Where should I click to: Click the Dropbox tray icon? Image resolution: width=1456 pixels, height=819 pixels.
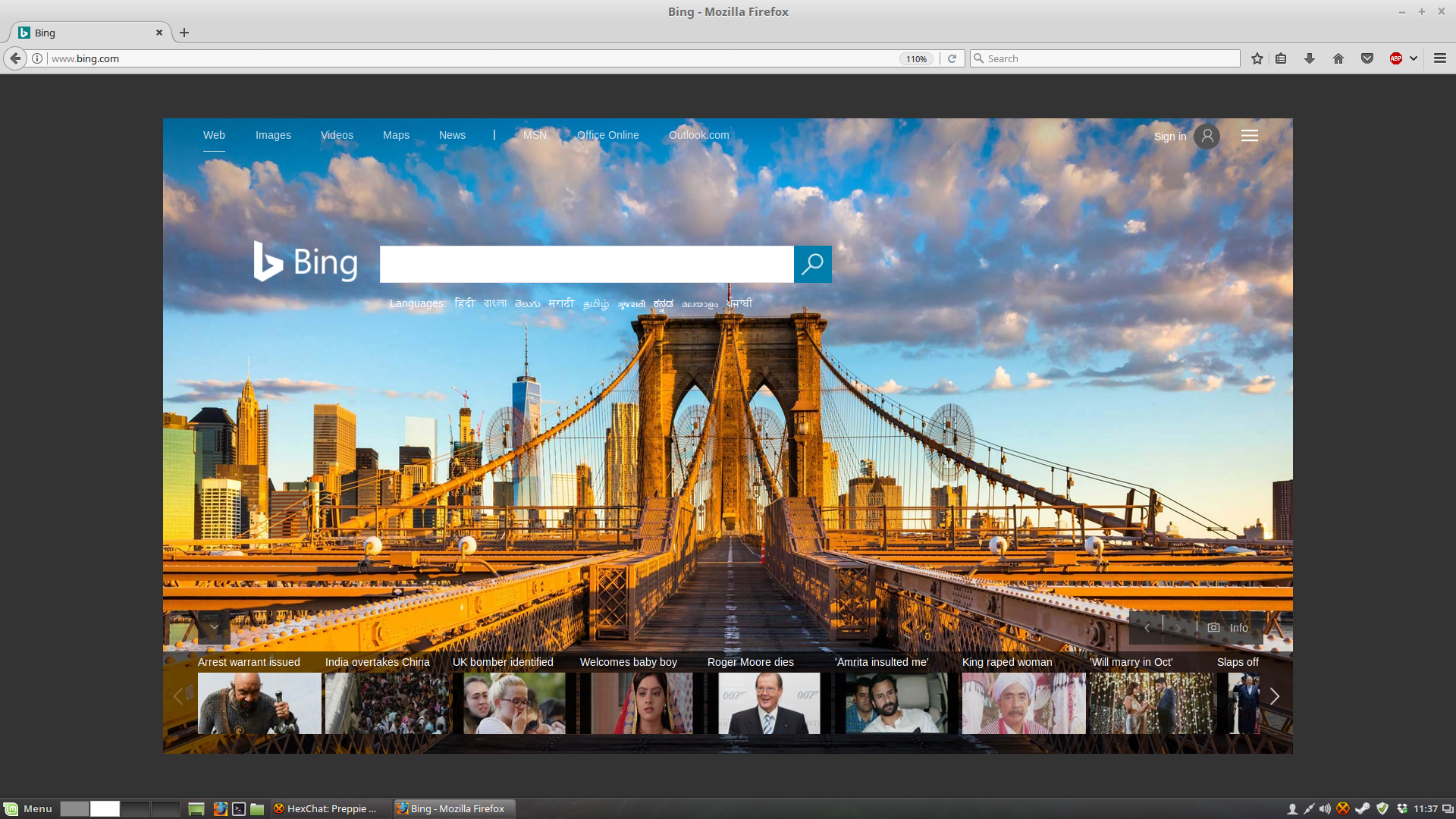pos(1402,809)
